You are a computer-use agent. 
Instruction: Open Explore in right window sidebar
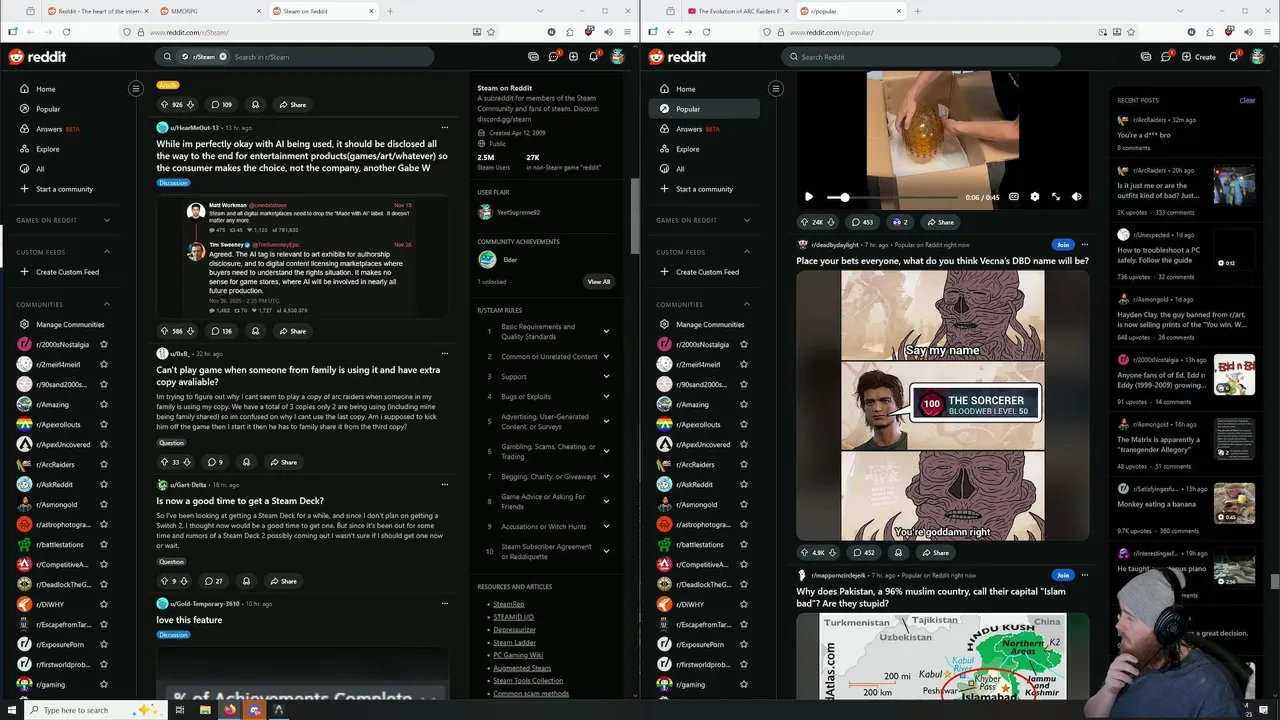click(704, 149)
